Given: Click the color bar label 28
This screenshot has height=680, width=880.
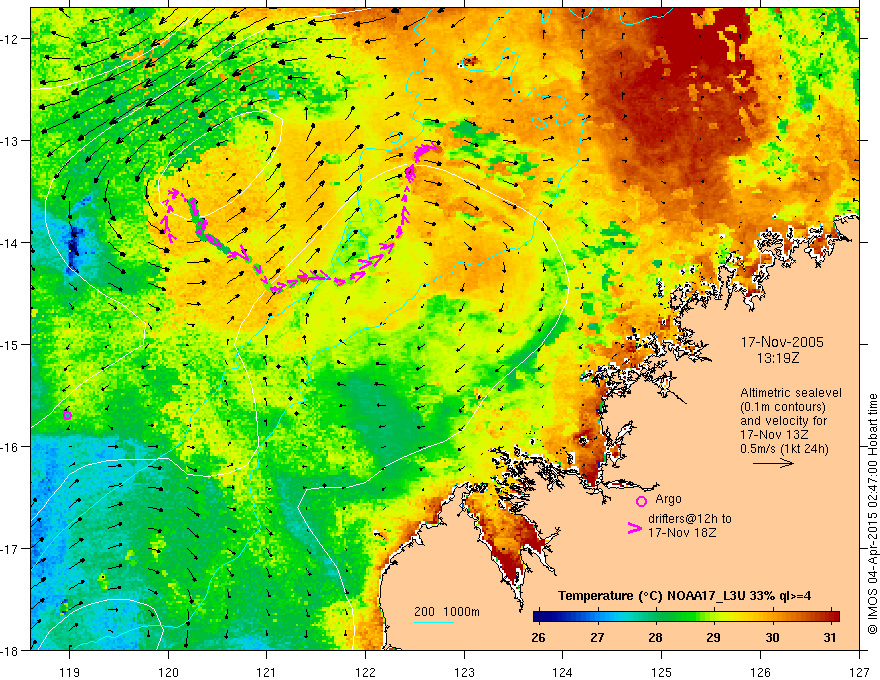Looking at the screenshot, I should 655,637.
